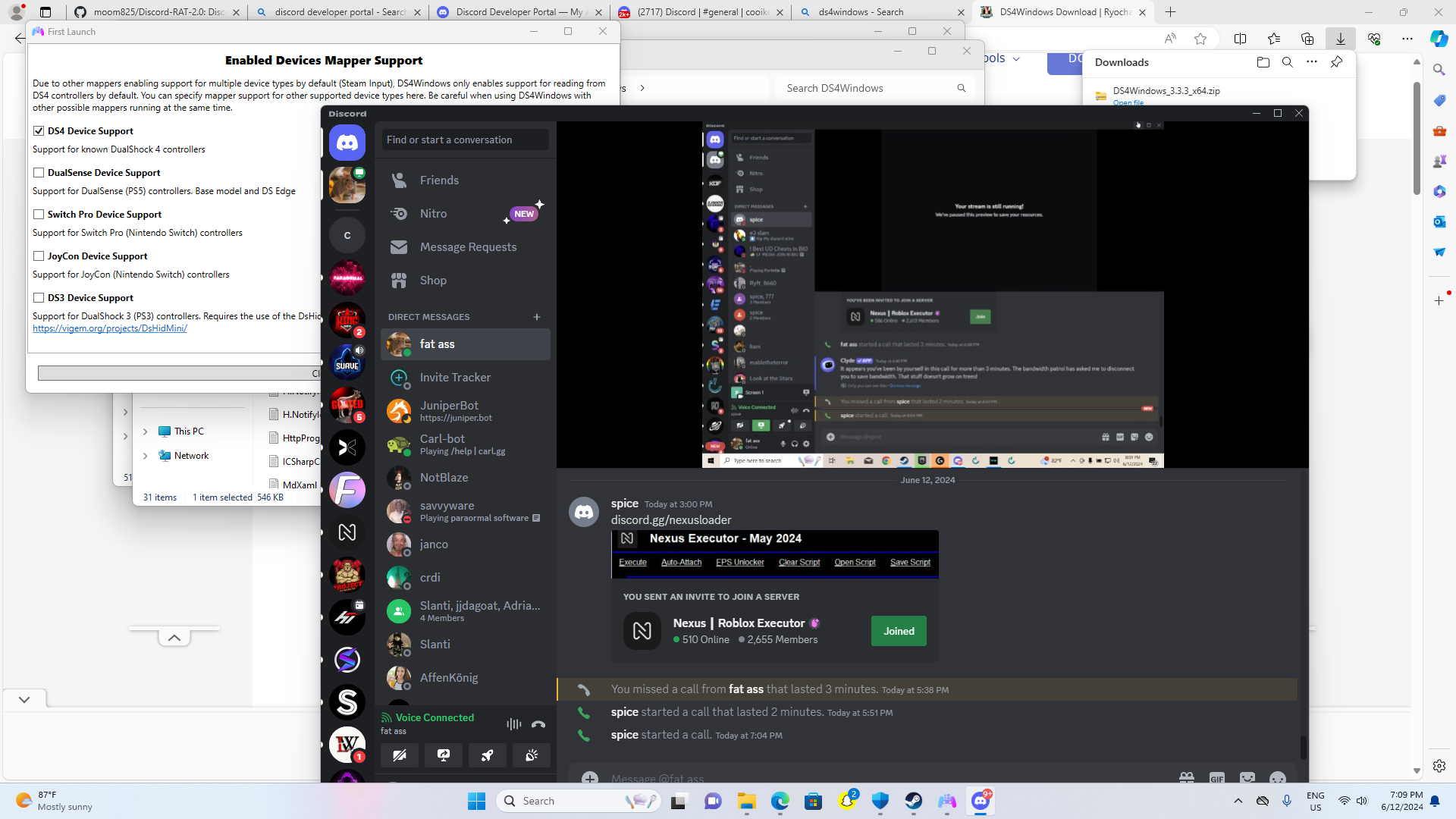
Task: Click the Discord chat scrollbar thumb
Action: 1303,746
